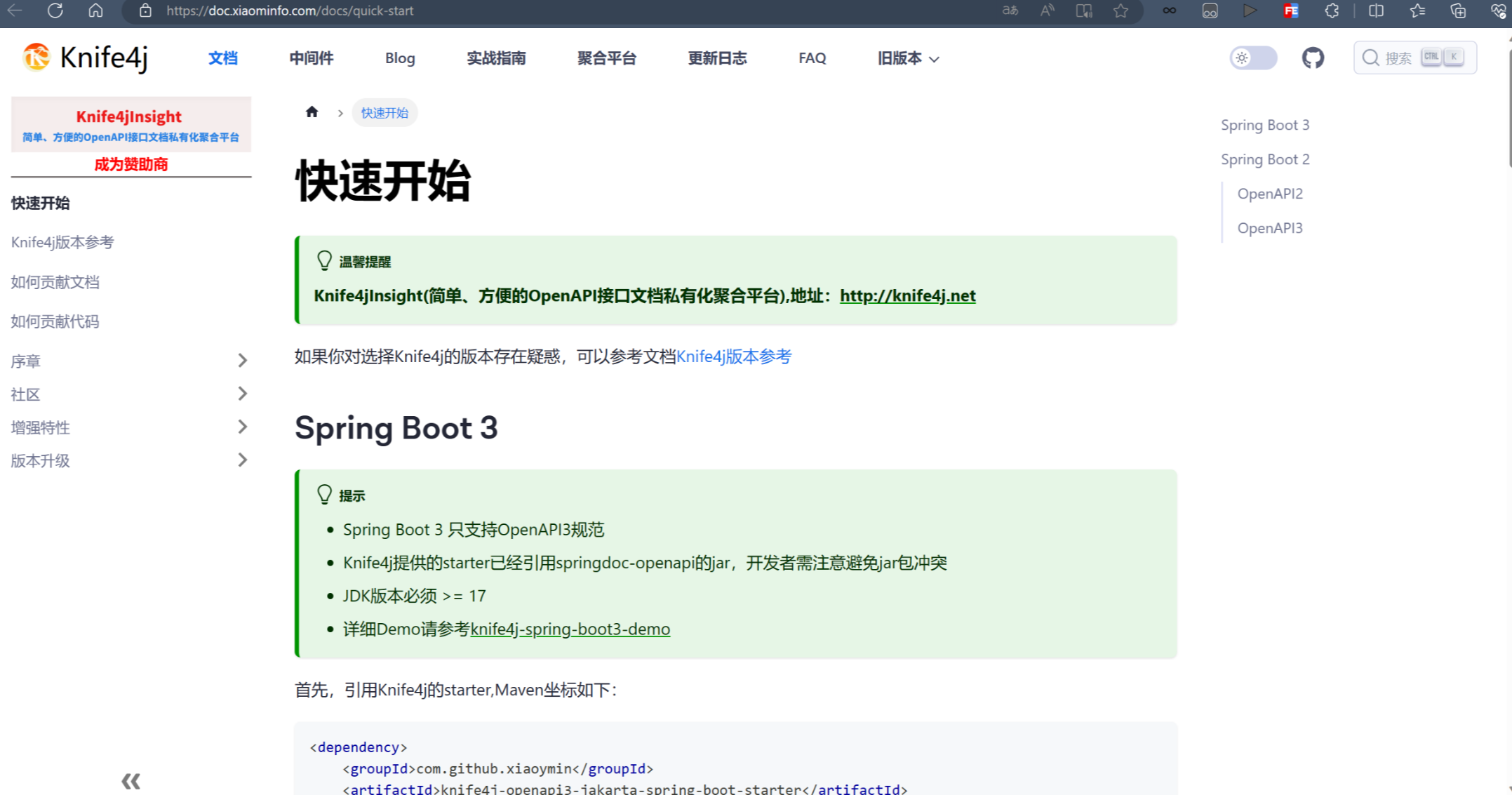Open the browser extensions puzzle icon

[x=1332, y=11]
